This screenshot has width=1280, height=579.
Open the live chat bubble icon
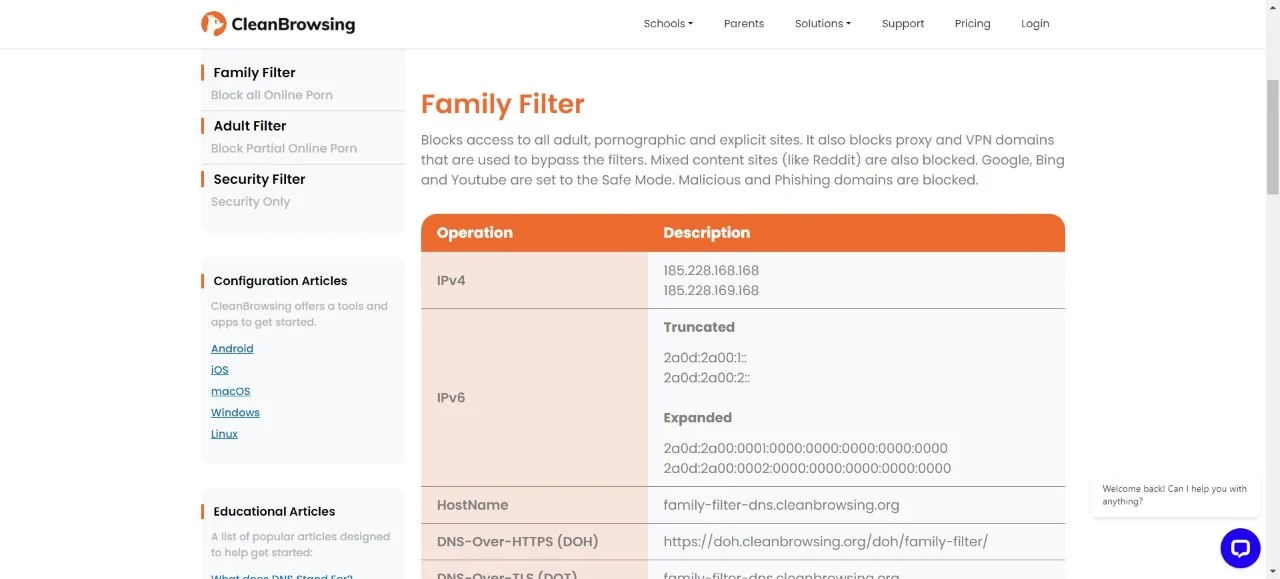pos(1240,548)
